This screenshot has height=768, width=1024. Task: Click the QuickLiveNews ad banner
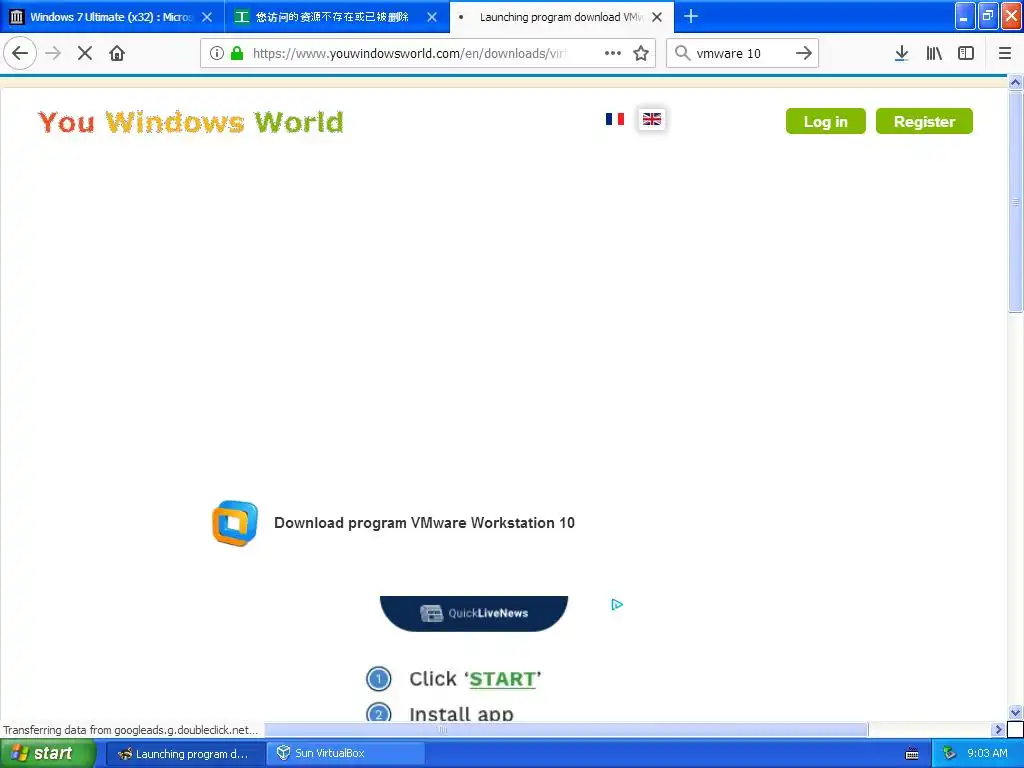[x=474, y=613]
